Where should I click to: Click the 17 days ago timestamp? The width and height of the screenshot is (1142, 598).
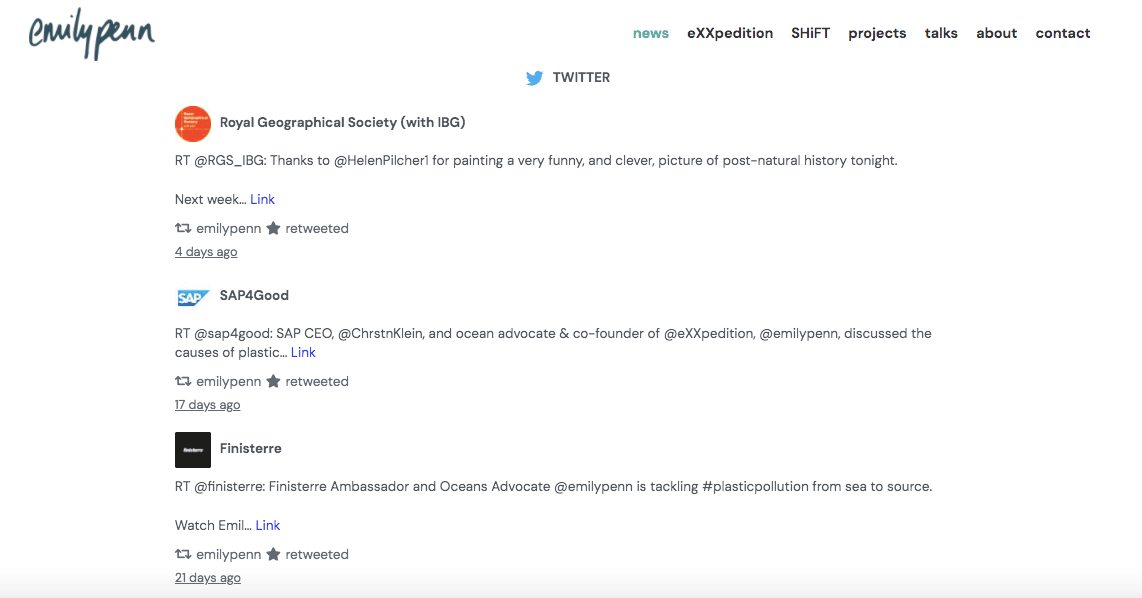pos(207,404)
